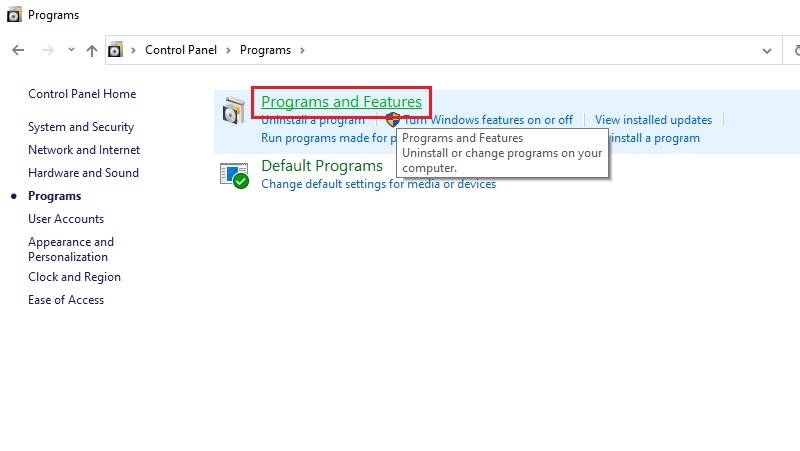Click the shield icon beside Windows features
Image resolution: width=800 pixels, height=451 pixels.
coord(393,120)
